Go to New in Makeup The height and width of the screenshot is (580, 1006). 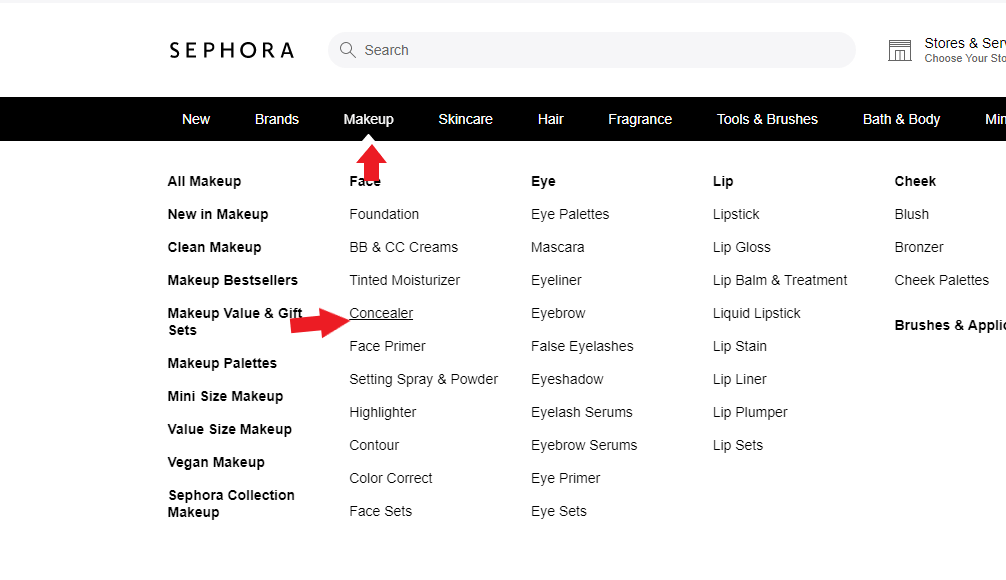pyautogui.click(x=217, y=214)
